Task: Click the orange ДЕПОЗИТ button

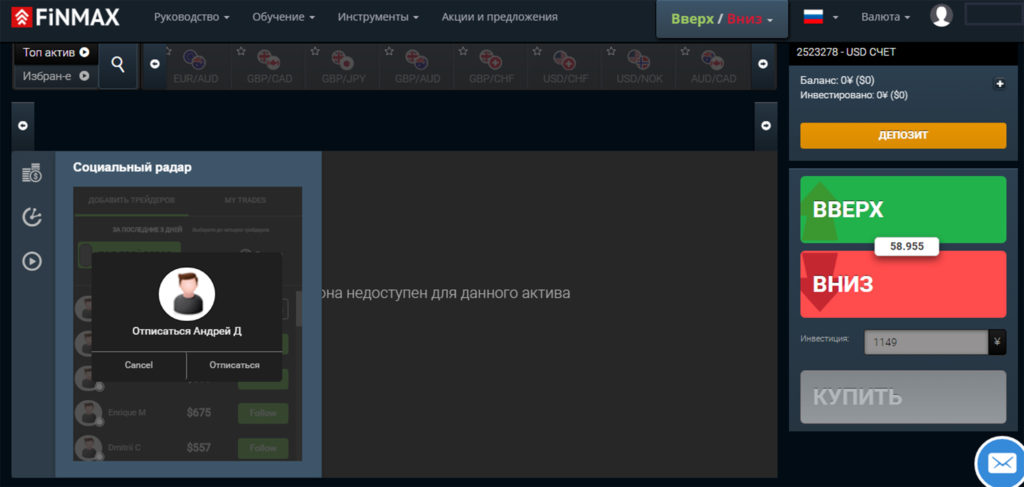Action: (903, 135)
